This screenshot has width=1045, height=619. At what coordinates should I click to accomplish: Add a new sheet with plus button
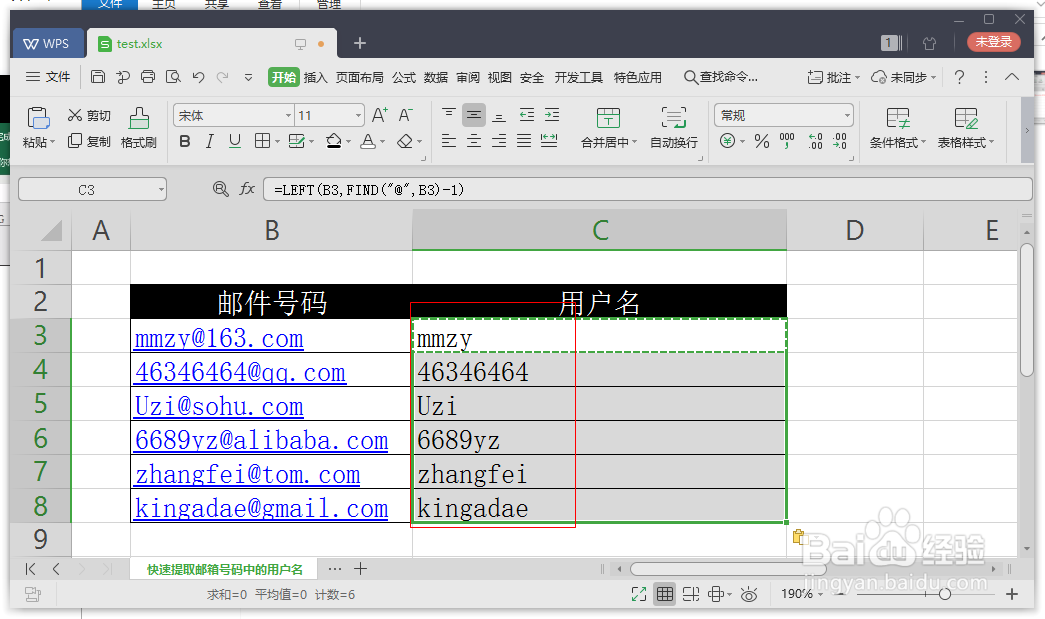tap(360, 568)
